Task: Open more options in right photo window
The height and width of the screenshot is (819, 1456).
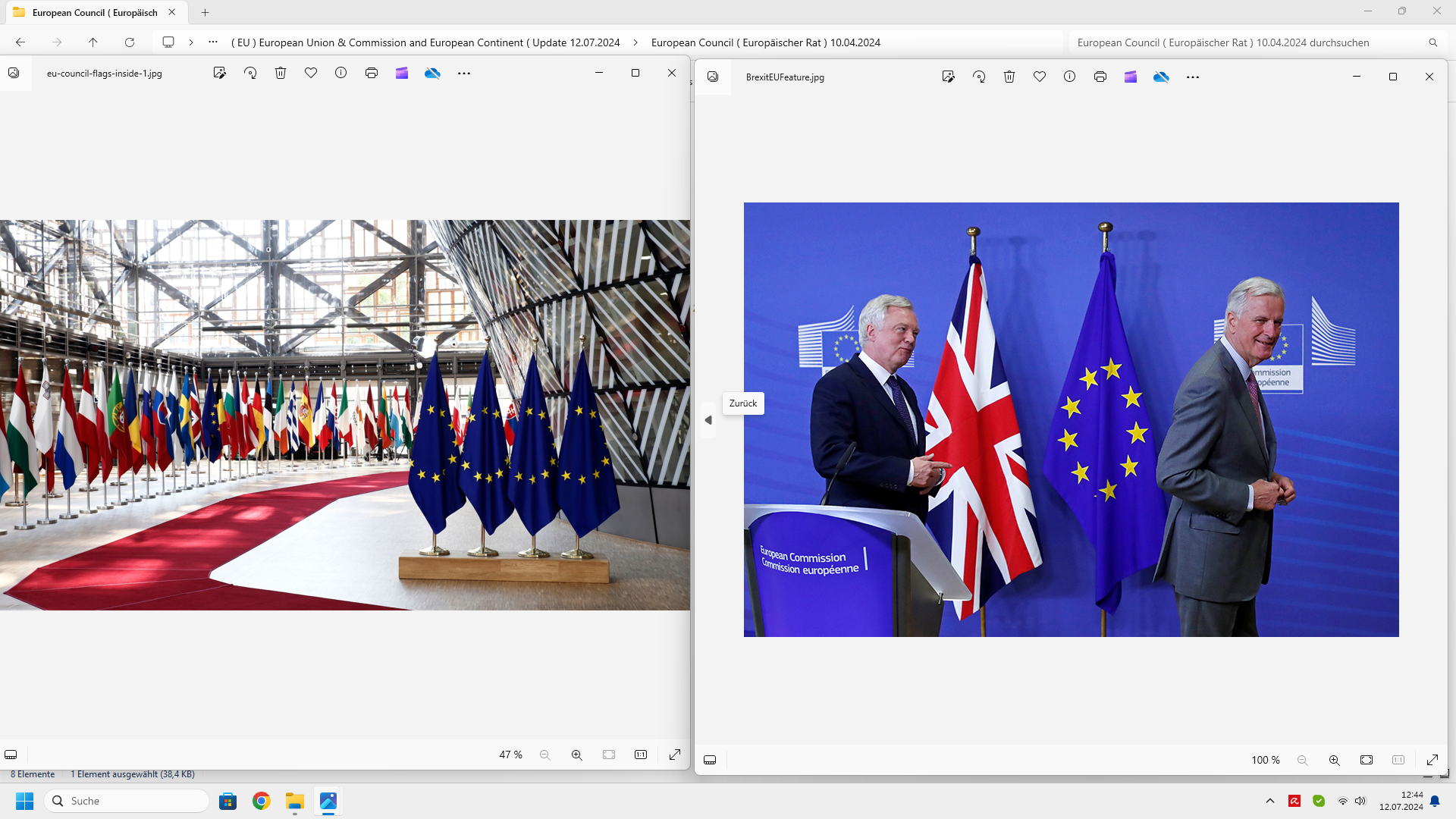Action: pos(1193,77)
